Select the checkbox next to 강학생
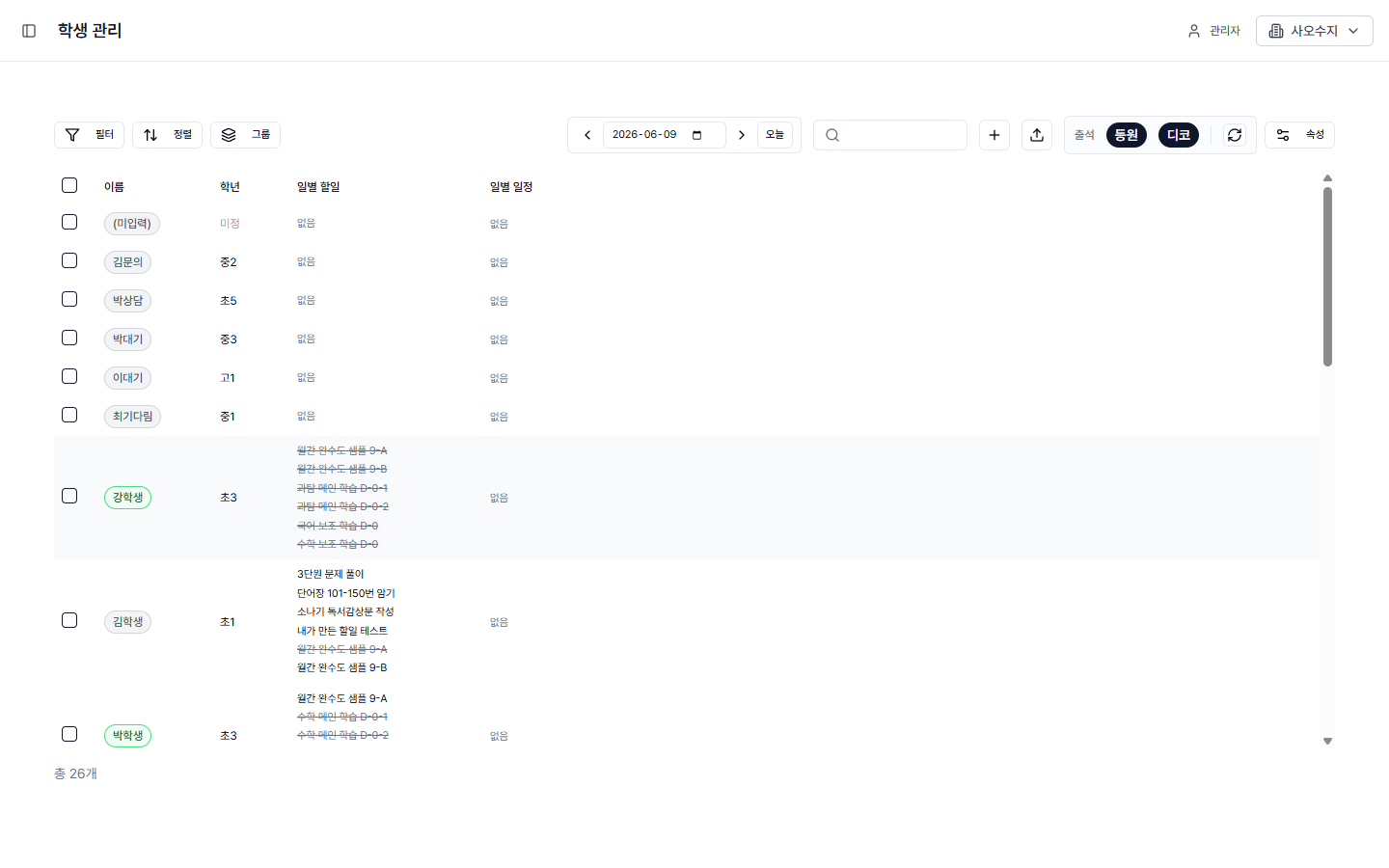The width and height of the screenshot is (1389, 868). (69, 496)
